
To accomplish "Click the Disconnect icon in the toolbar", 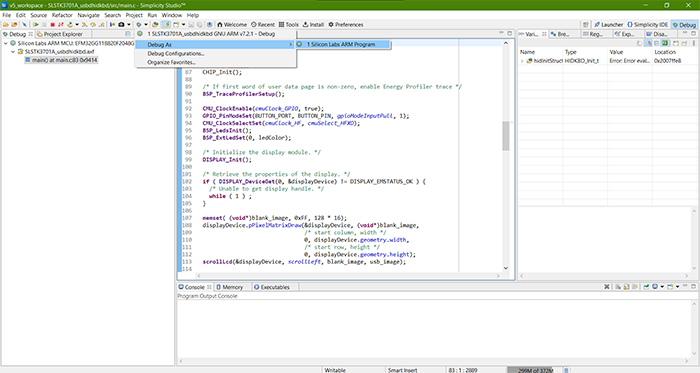I will 61,25.
